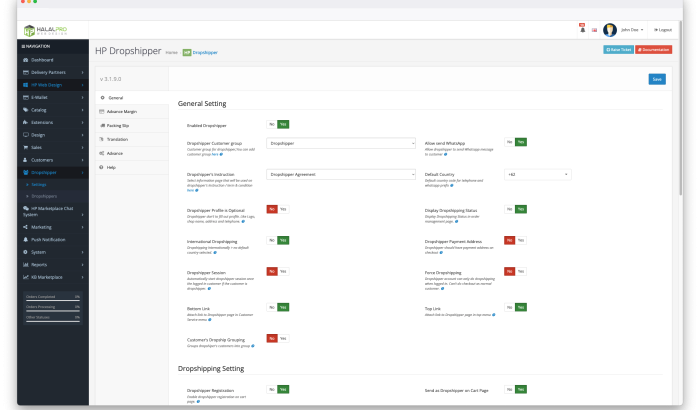Click the Other Statuses progress bar
The width and height of the screenshot is (700, 410).
point(53,321)
